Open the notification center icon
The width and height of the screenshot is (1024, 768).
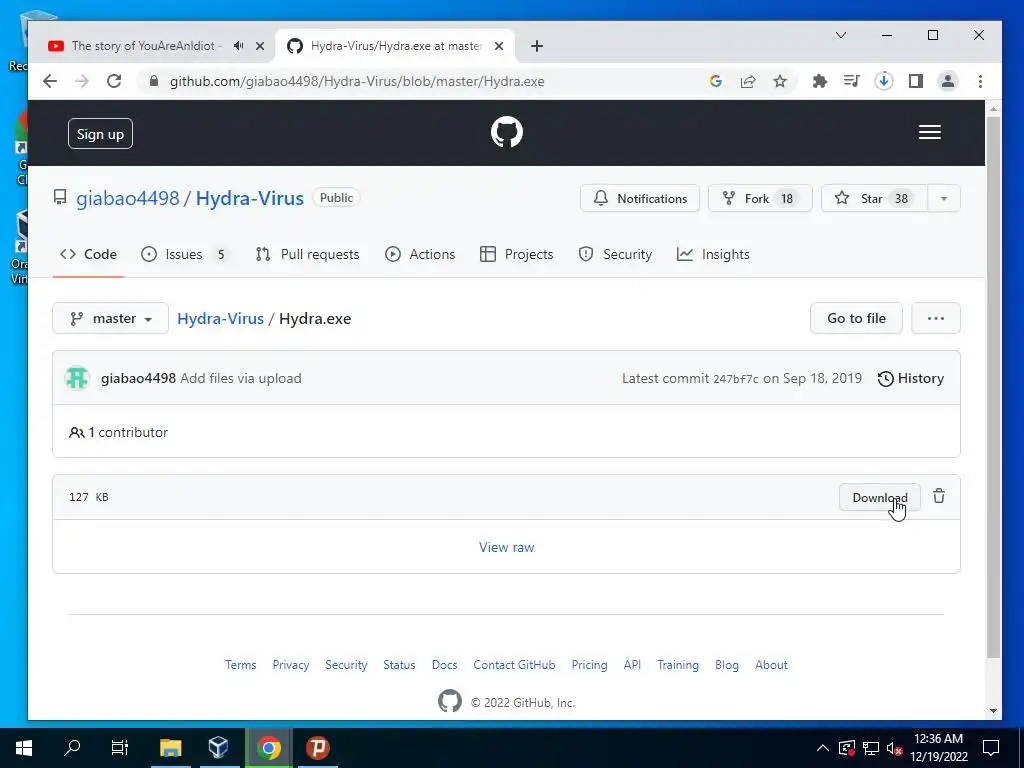tap(991, 748)
